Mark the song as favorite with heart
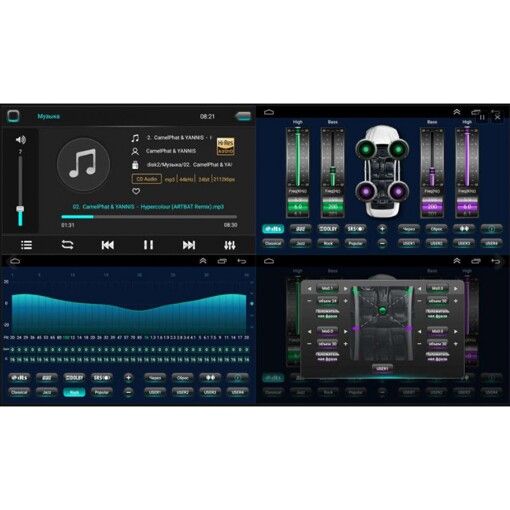This screenshot has width=510, height=510. coord(136,191)
